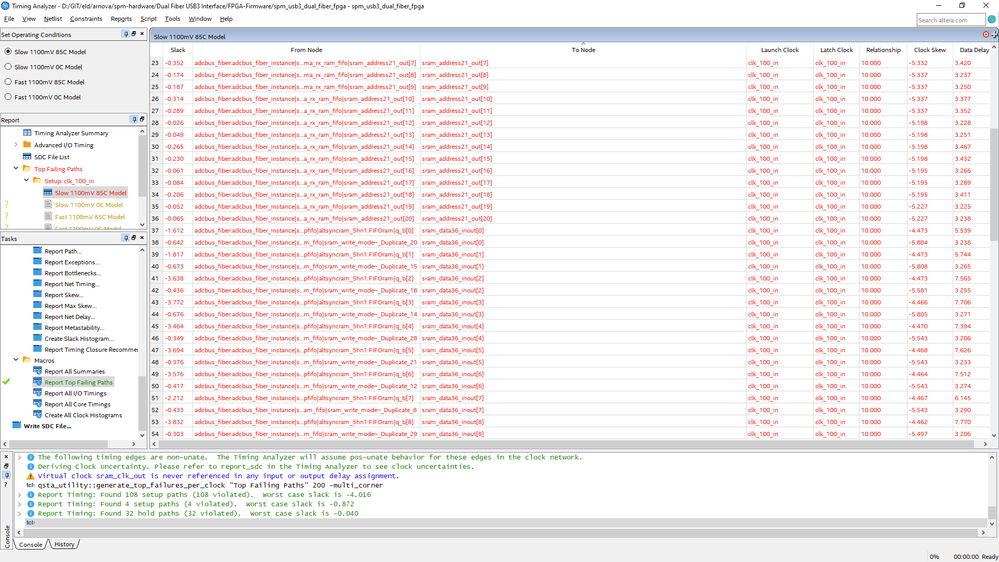Collapse the Macros folder in Tasks
Viewport: 999px width, 562px height.
[16, 359]
